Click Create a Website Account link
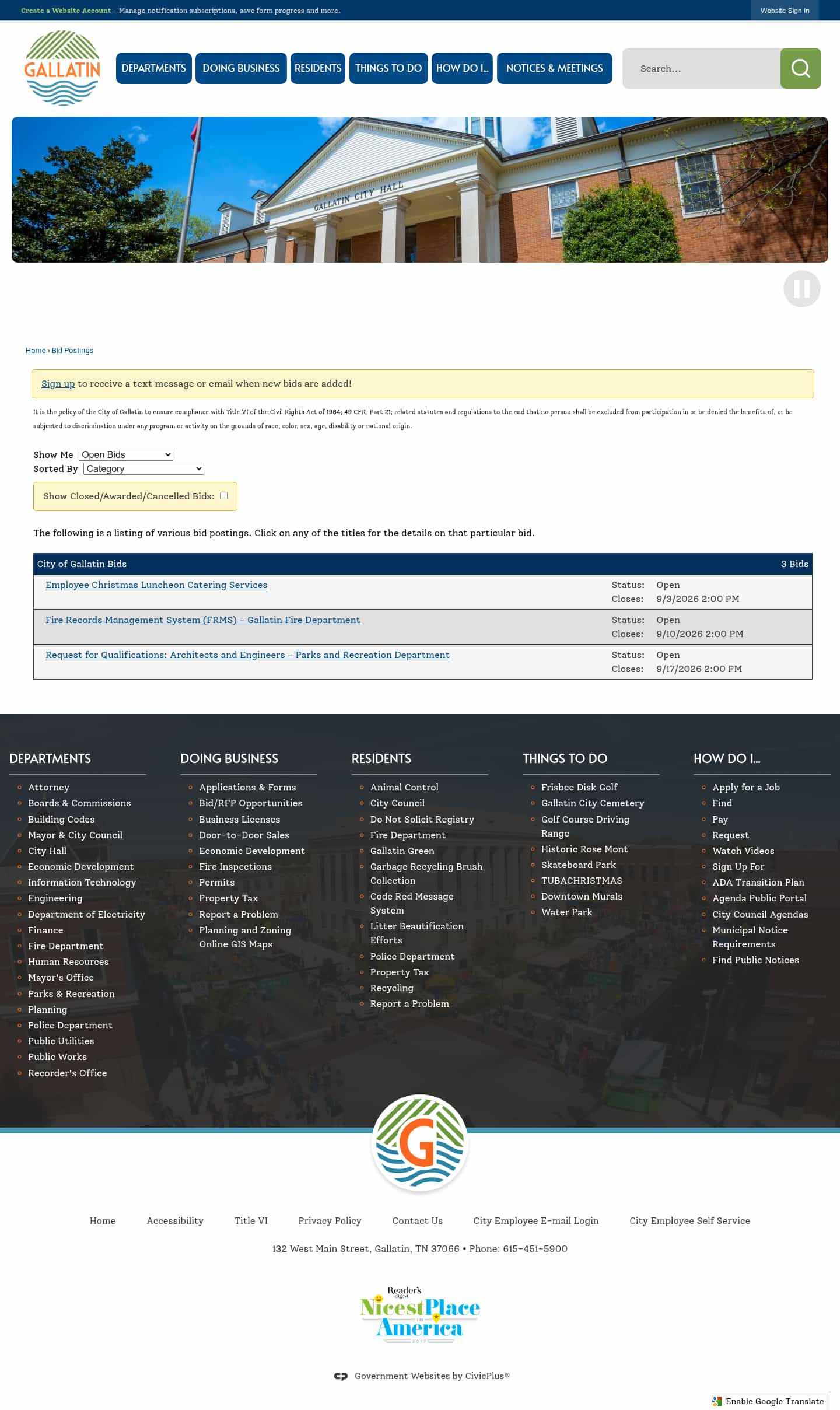The width and height of the screenshot is (840, 1410). pyautogui.click(x=66, y=11)
